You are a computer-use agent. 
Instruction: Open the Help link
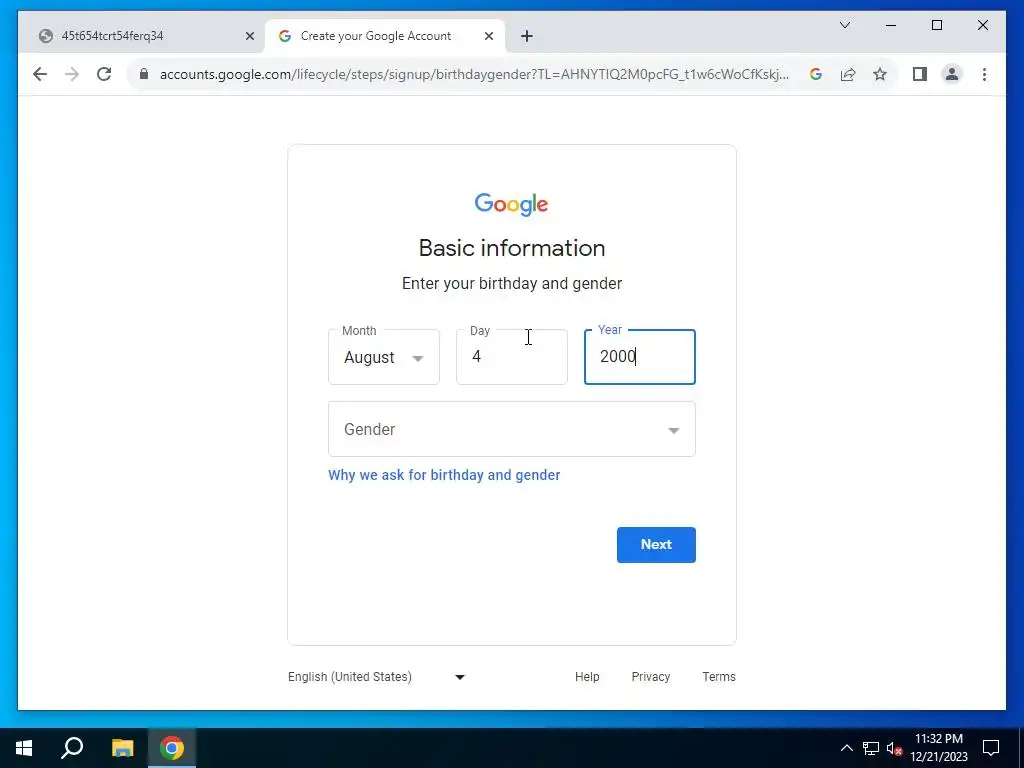click(587, 677)
